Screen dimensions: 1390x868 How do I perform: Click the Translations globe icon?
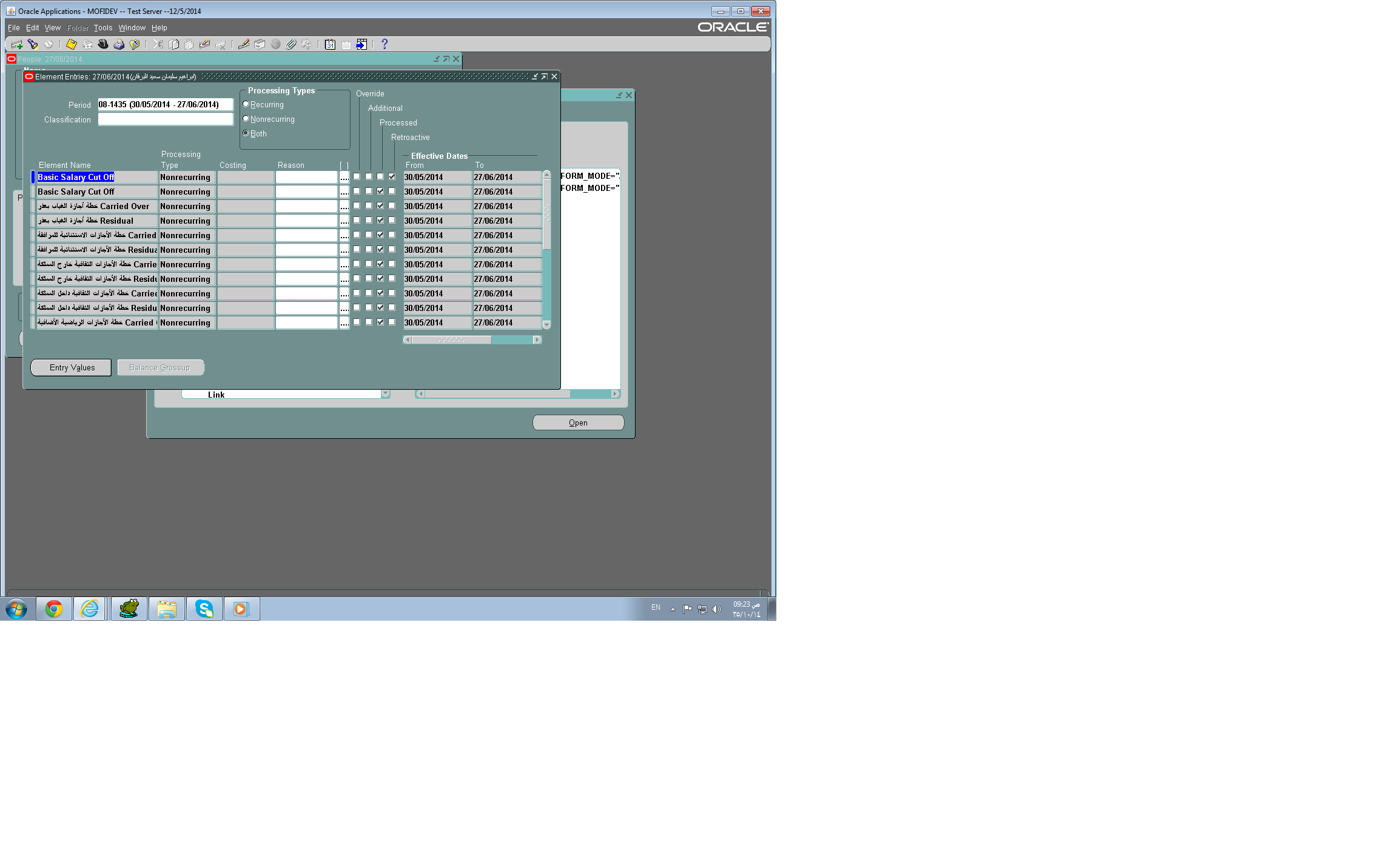[x=275, y=44]
